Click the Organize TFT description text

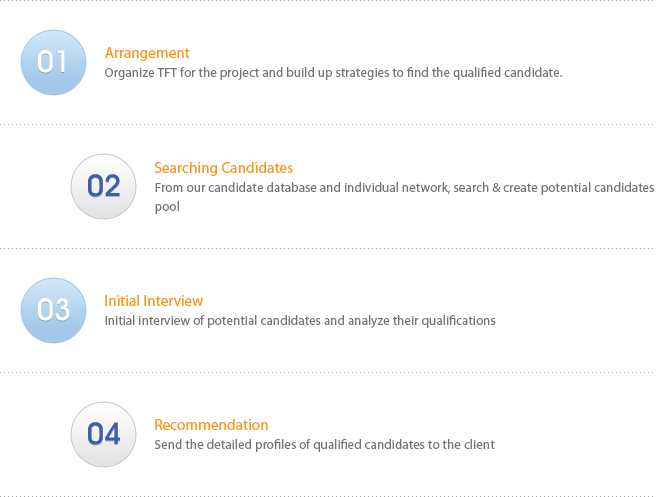coord(333,73)
